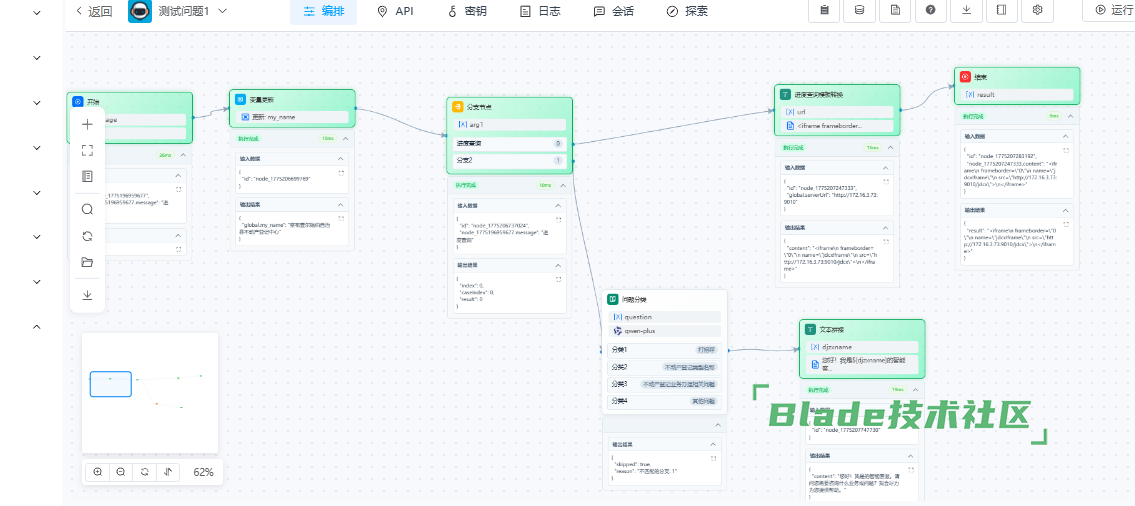Click the folder icon in the canvas toolbar

(x=87, y=263)
